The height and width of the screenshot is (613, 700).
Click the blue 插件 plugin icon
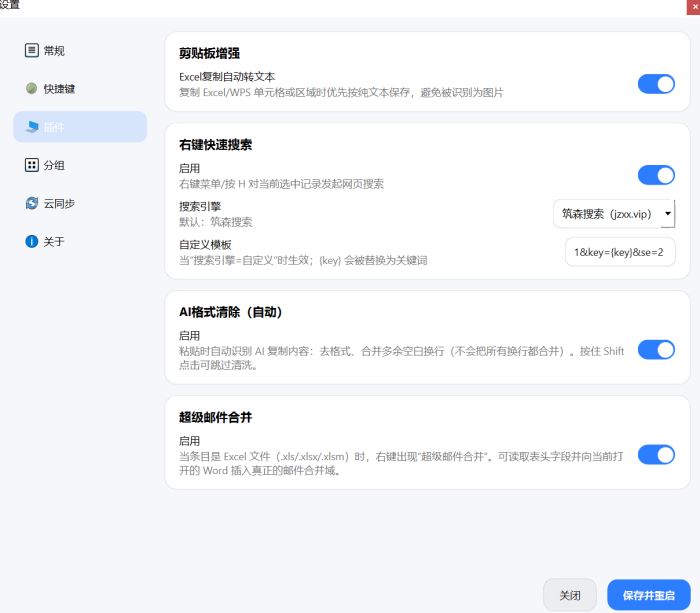(x=32, y=127)
